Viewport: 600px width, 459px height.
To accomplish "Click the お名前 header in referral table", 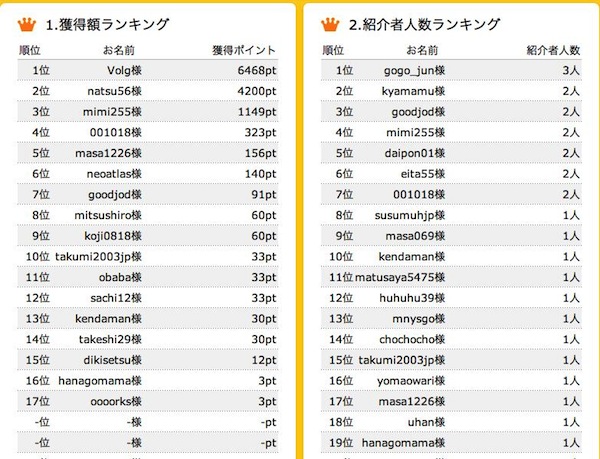I will [421, 50].
